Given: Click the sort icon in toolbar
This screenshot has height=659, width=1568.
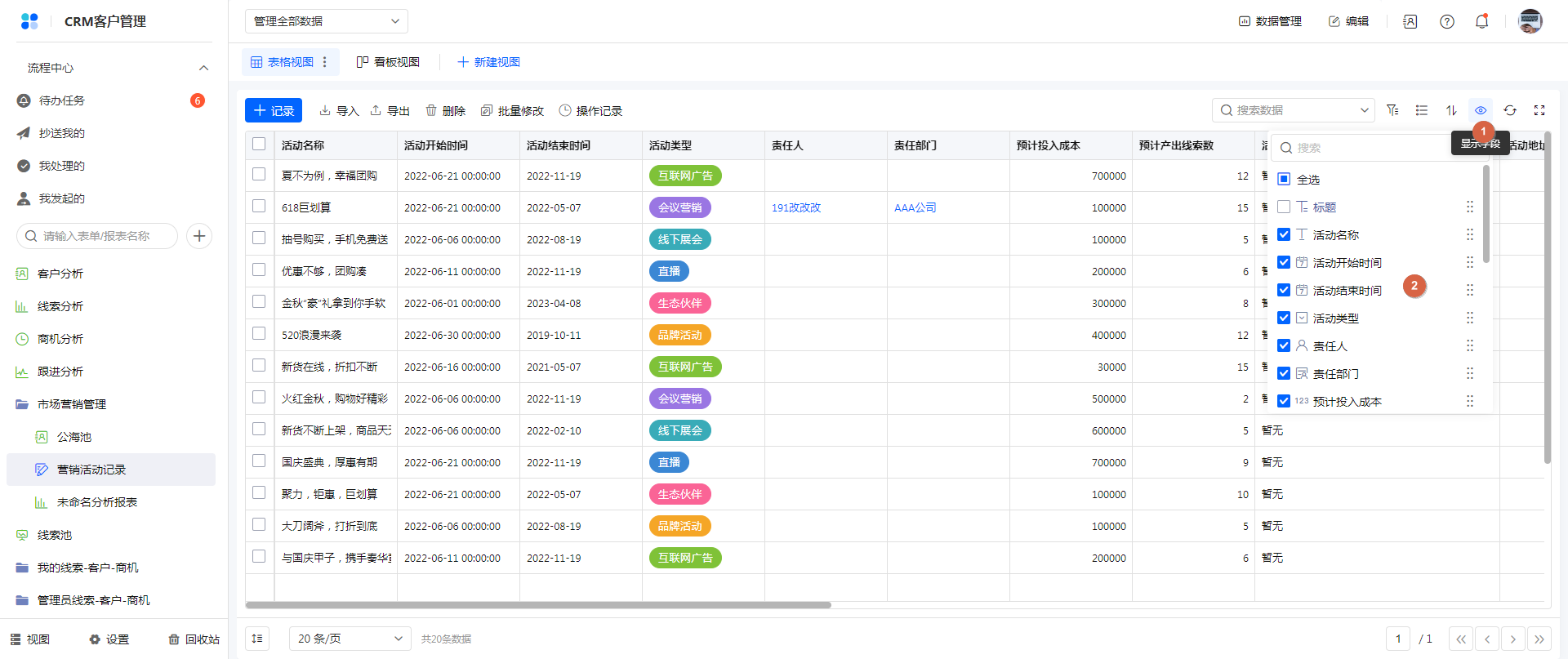Looking at the screenshot, I should pos(1451,110).
